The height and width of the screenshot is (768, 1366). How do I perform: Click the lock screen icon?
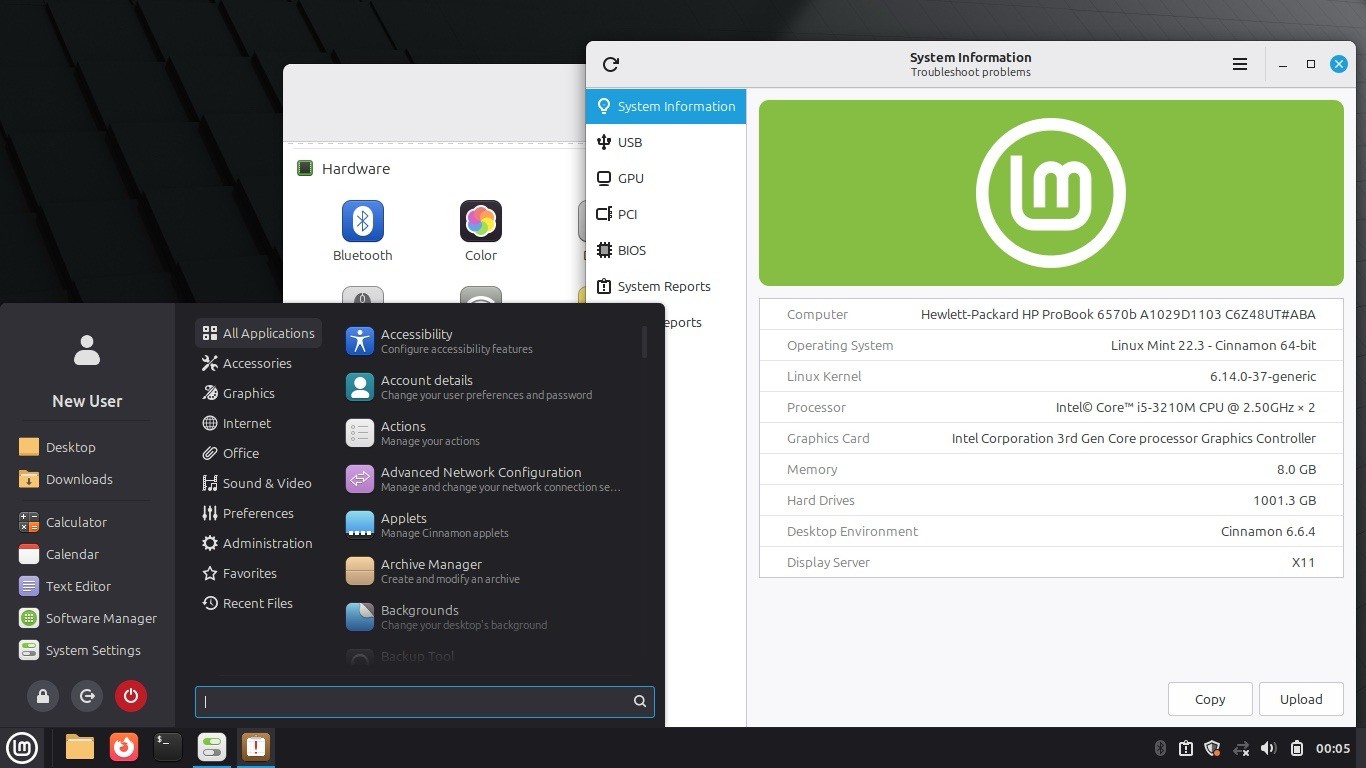43,696
